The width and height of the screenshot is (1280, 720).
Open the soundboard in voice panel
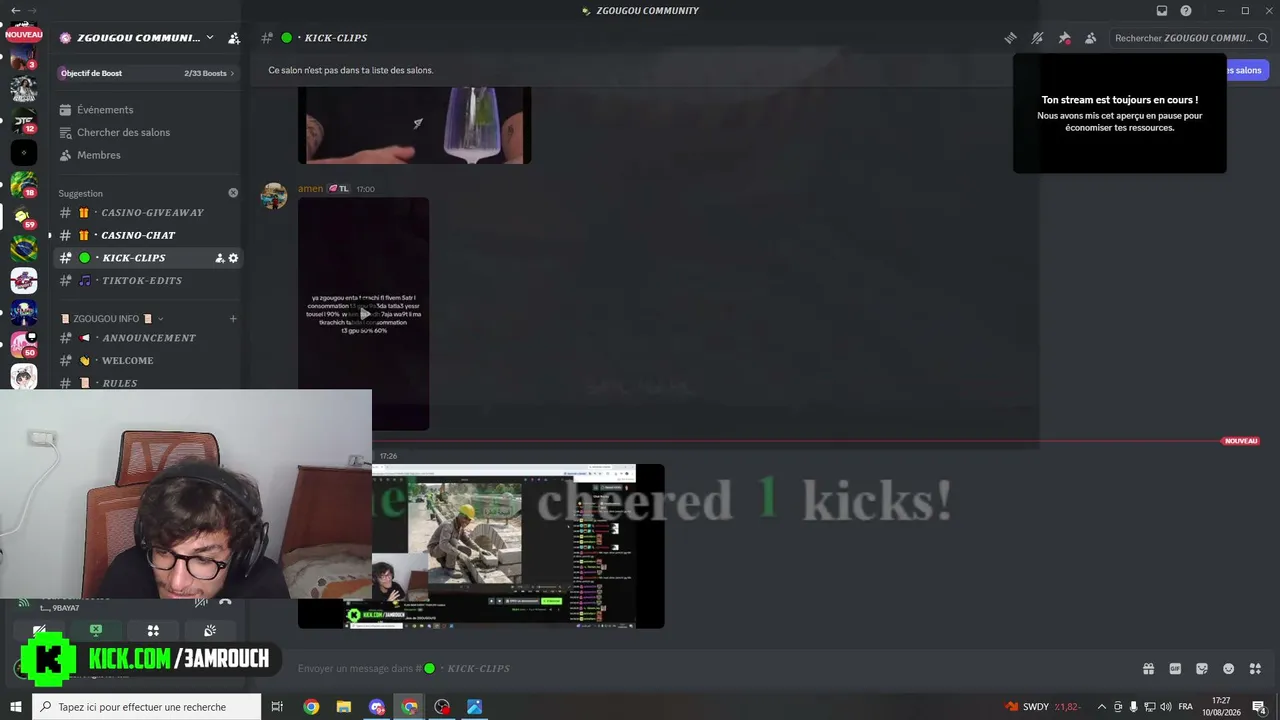[x=210, y=631]
